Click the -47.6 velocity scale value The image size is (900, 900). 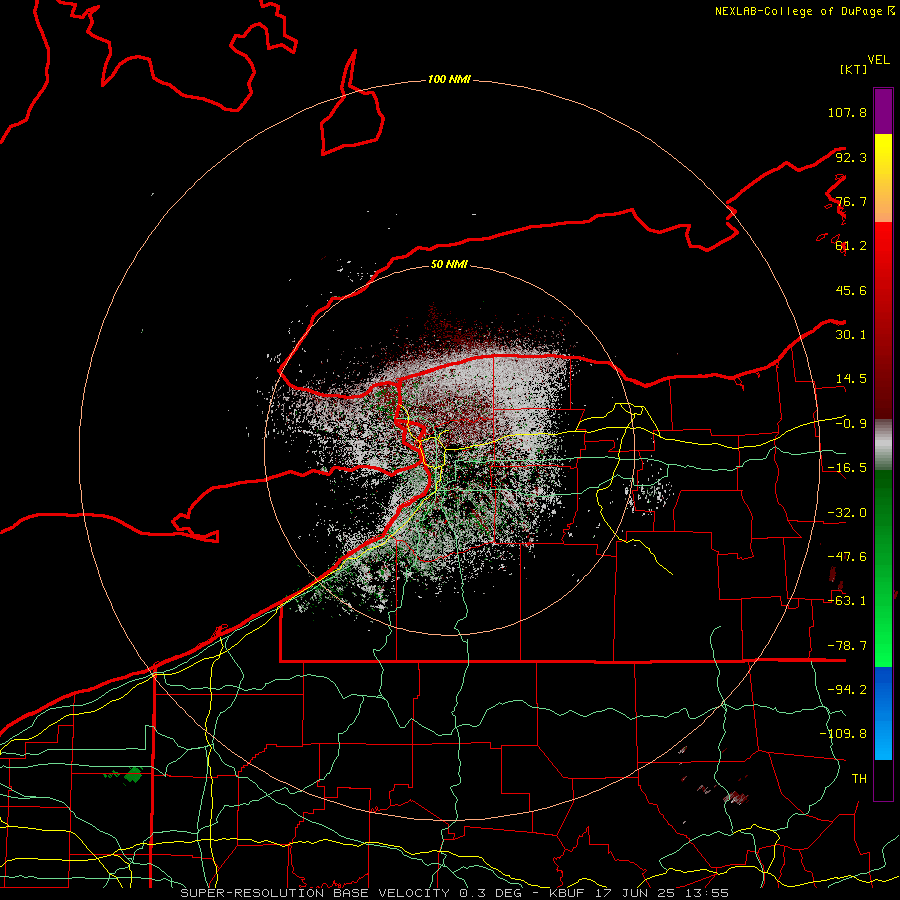(x=847, y=557)
